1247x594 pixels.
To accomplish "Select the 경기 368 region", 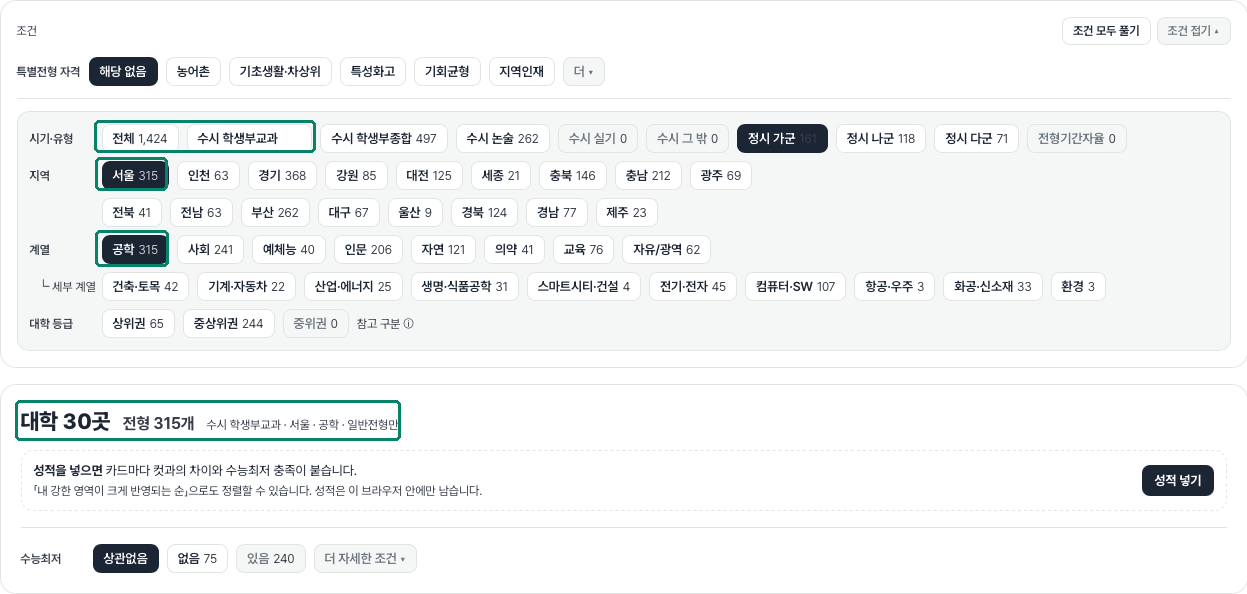I will (x=282, y=176).
